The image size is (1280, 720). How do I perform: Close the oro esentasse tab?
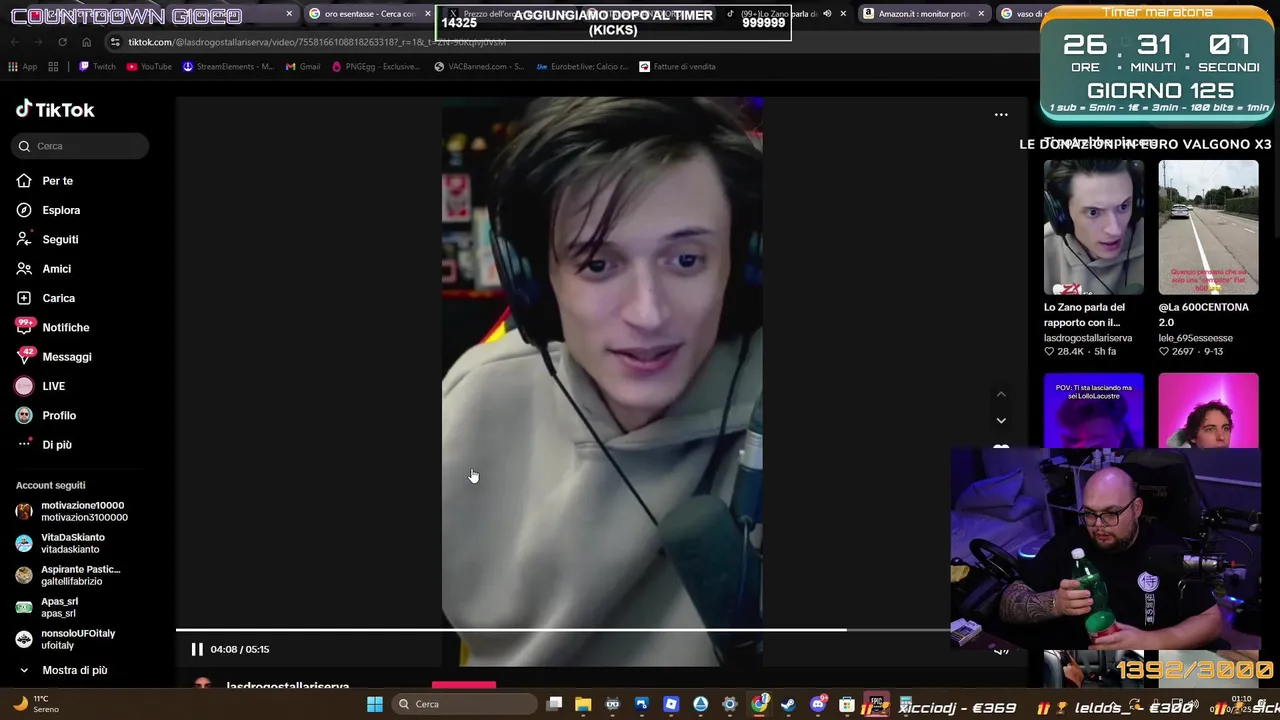point(428,14)
